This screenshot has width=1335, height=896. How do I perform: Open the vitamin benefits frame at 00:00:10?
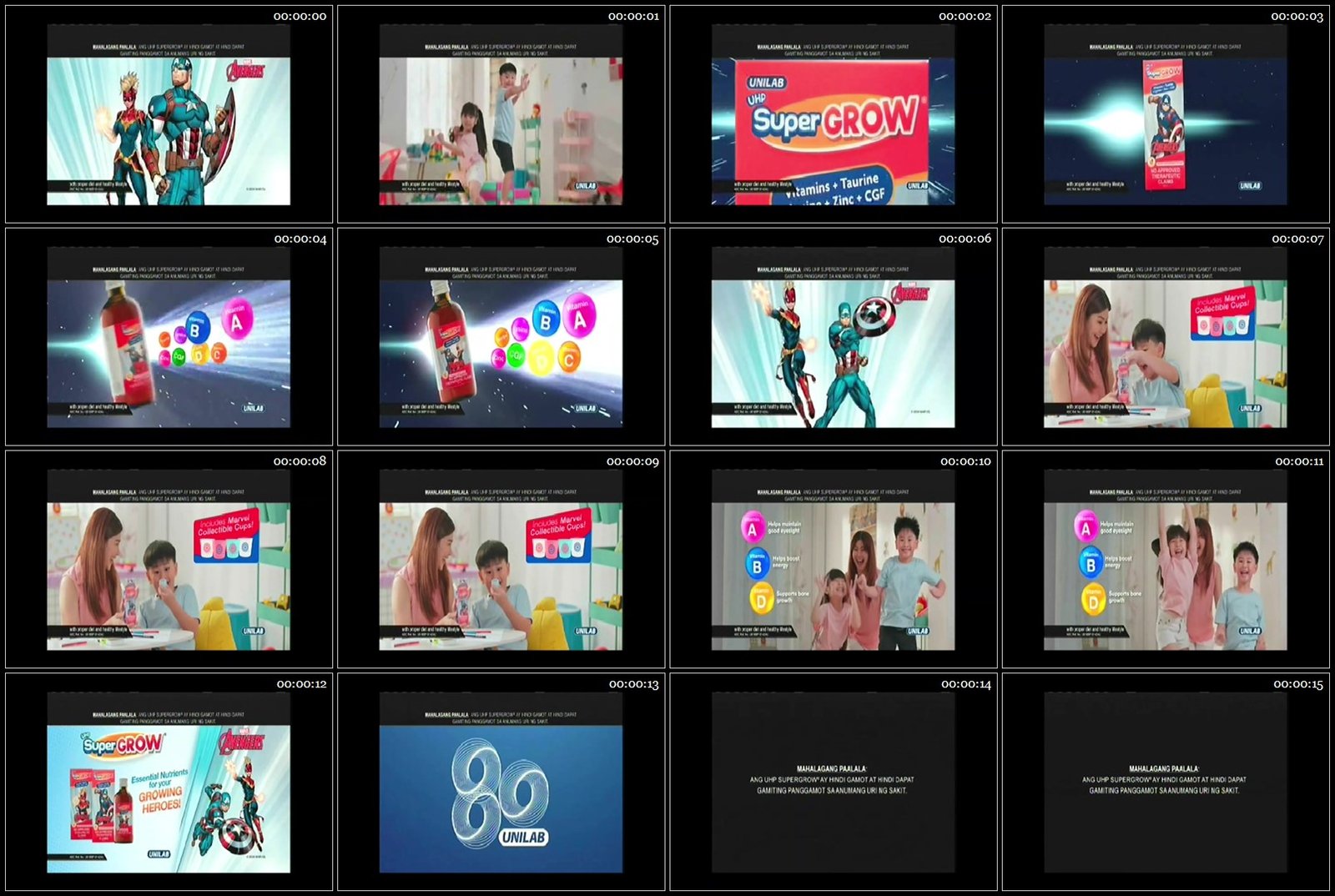(833, 560)
